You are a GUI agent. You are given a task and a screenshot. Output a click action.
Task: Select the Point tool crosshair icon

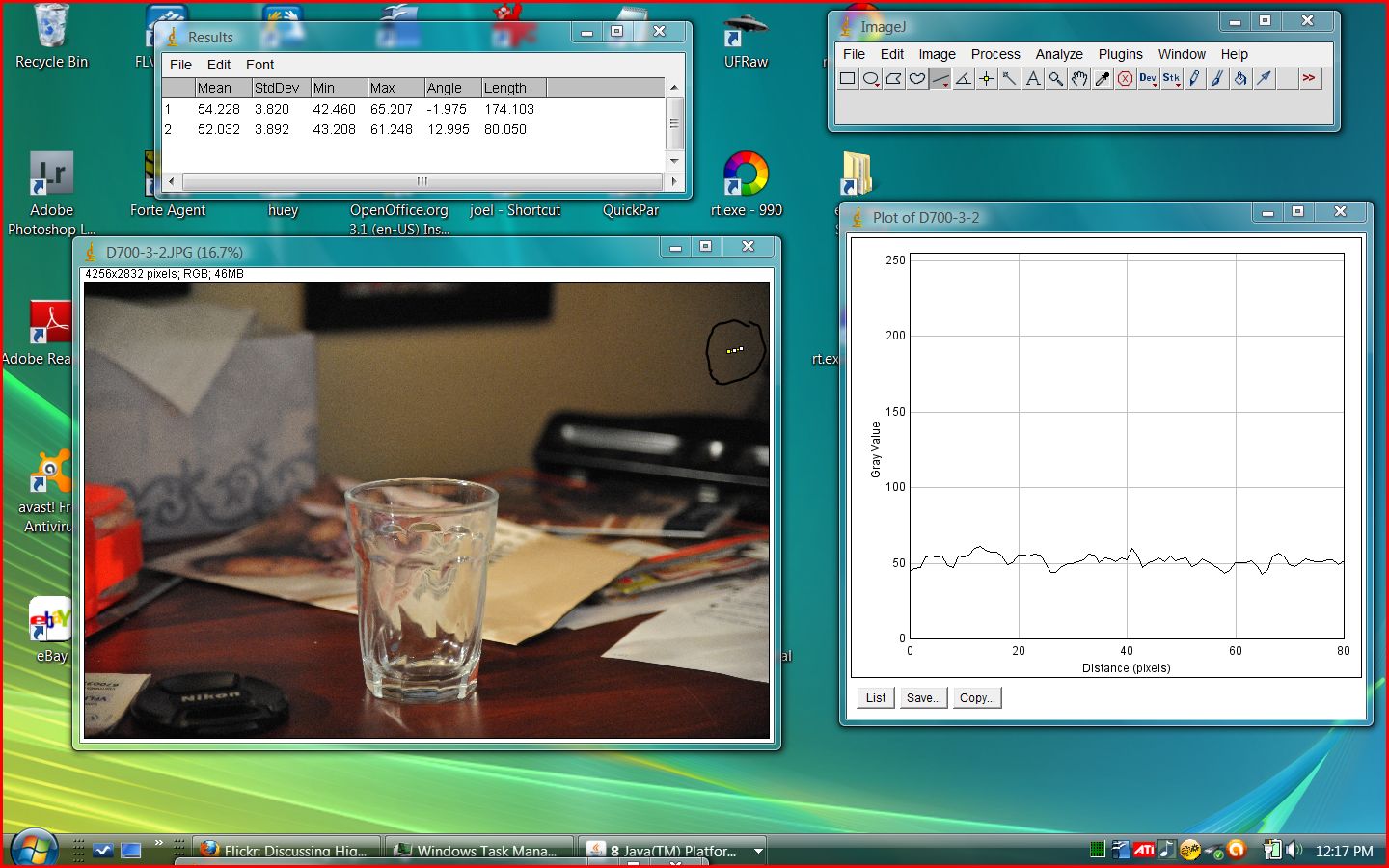click(987, 79)
